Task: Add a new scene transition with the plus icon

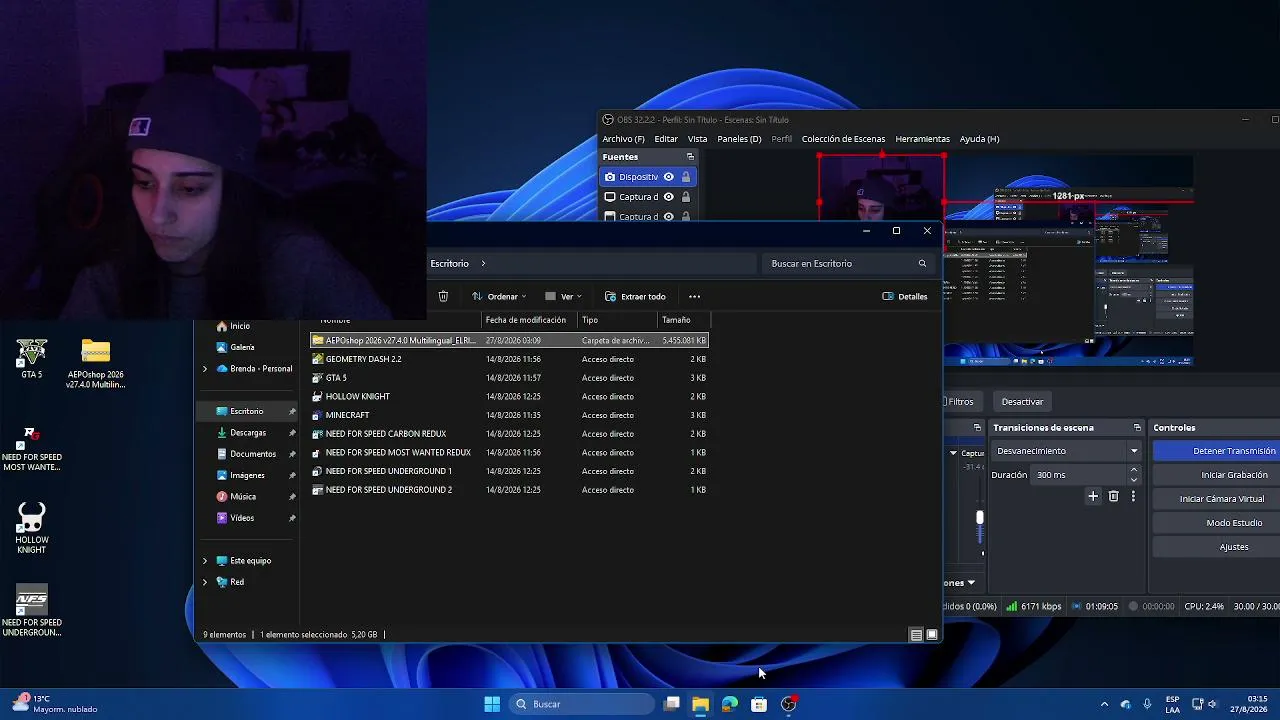Action: coord(1093,496)
